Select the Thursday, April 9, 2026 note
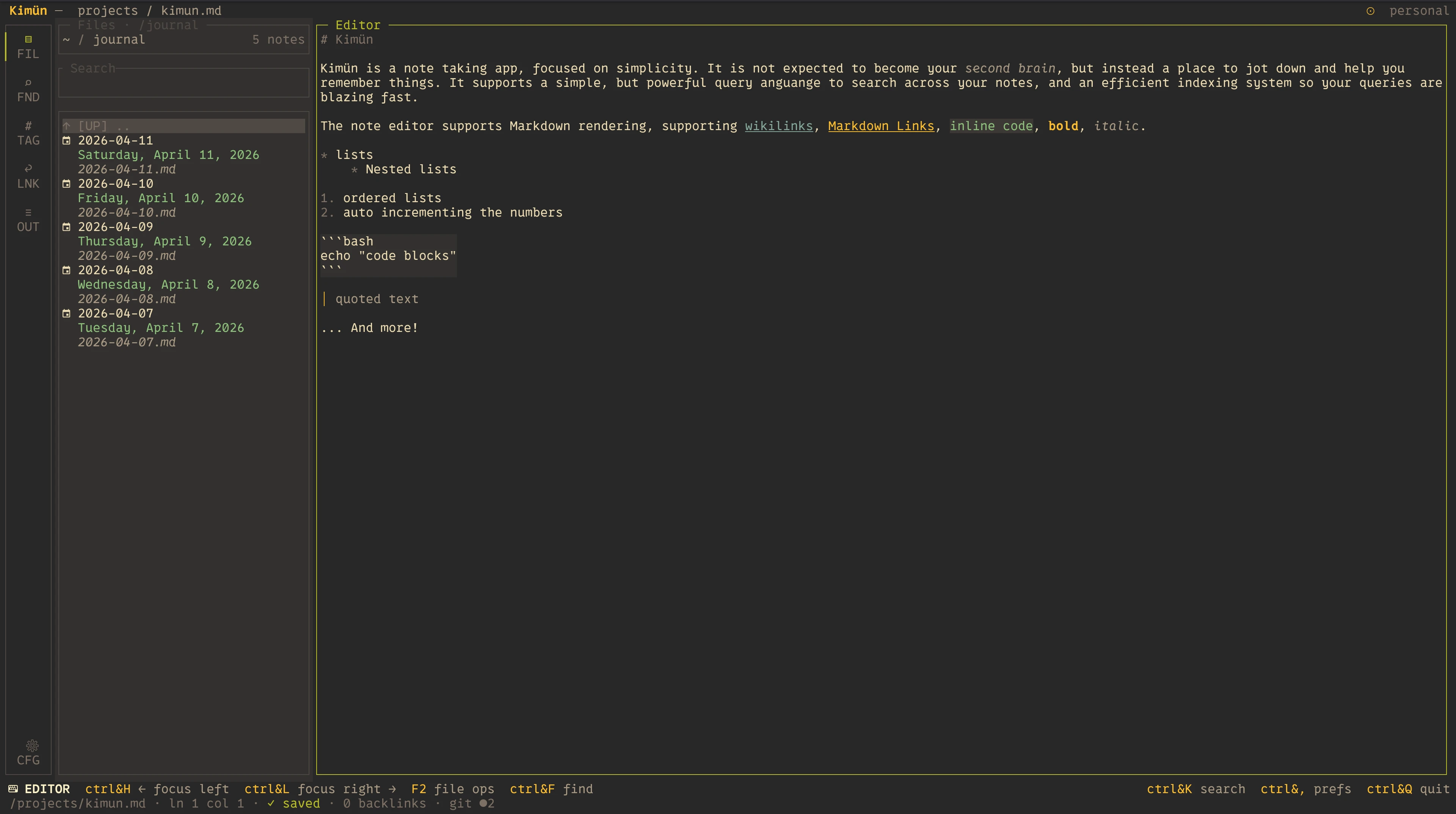The image size is (1456, 814). [x=165, y=241]
